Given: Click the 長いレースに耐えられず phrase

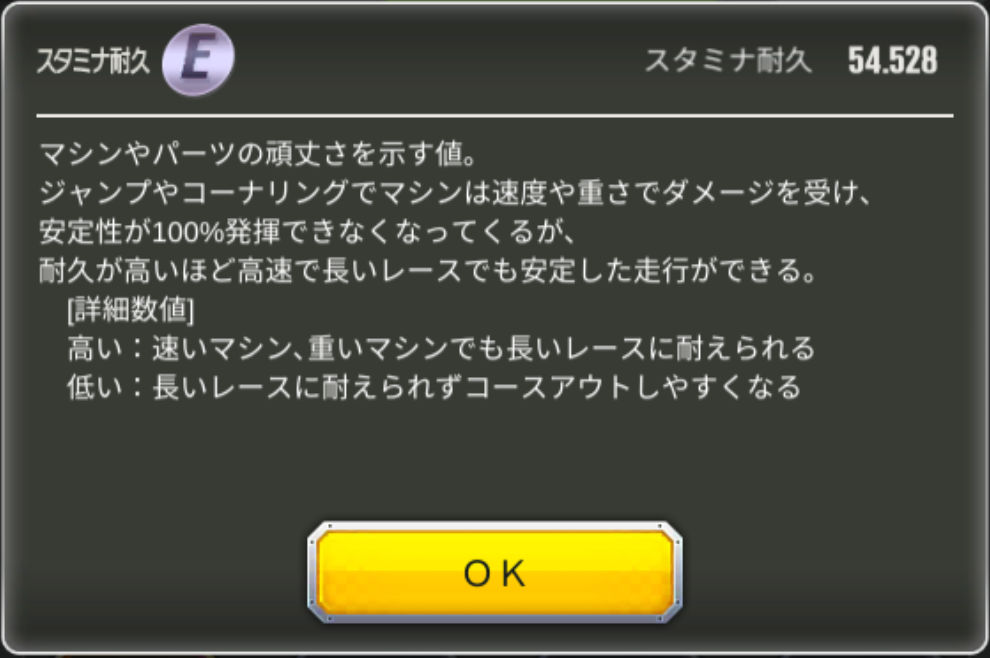Looking at the screenshot, I should [x=307, y=387].
